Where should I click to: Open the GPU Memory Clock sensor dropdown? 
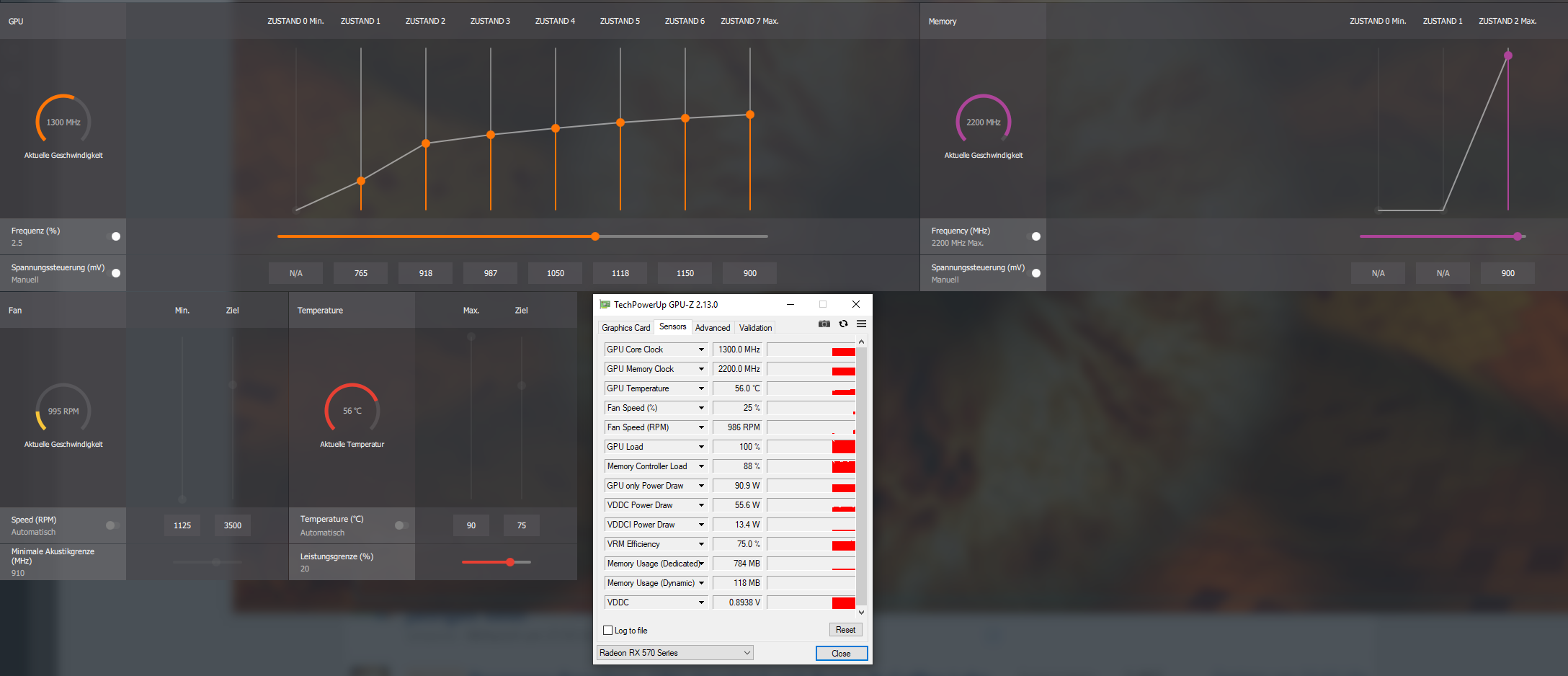[x=701, y=369]
